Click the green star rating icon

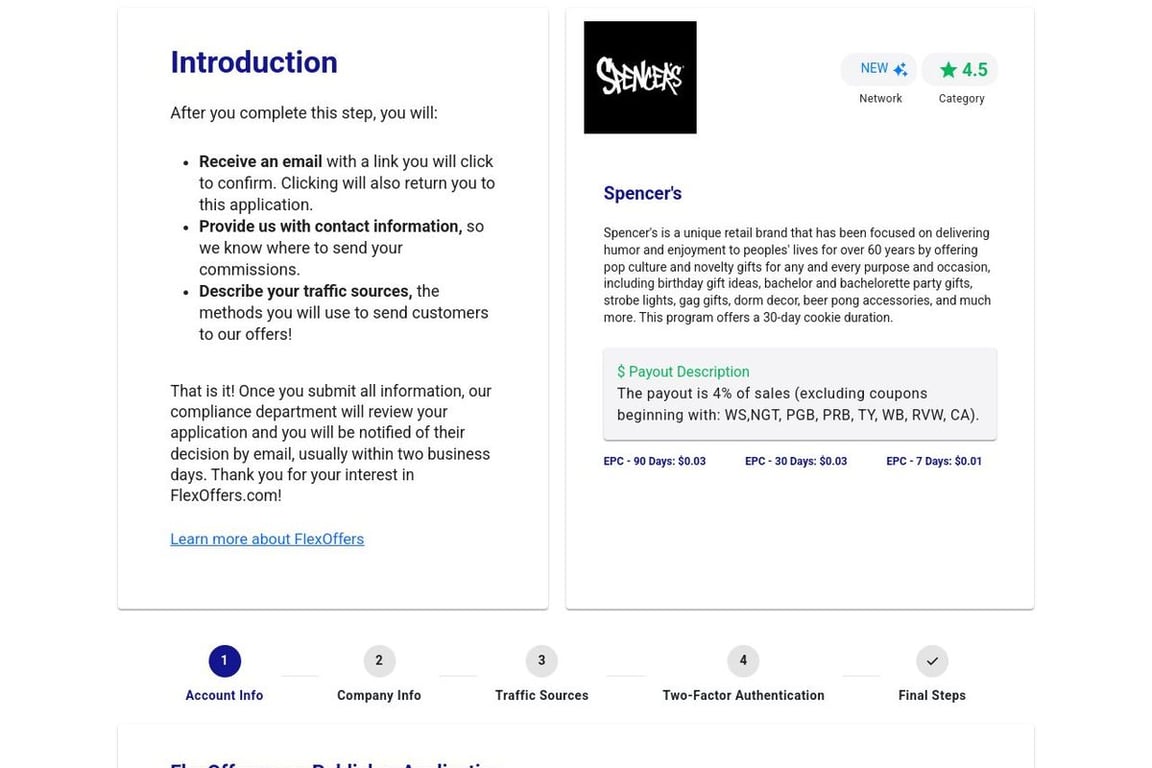948,70
